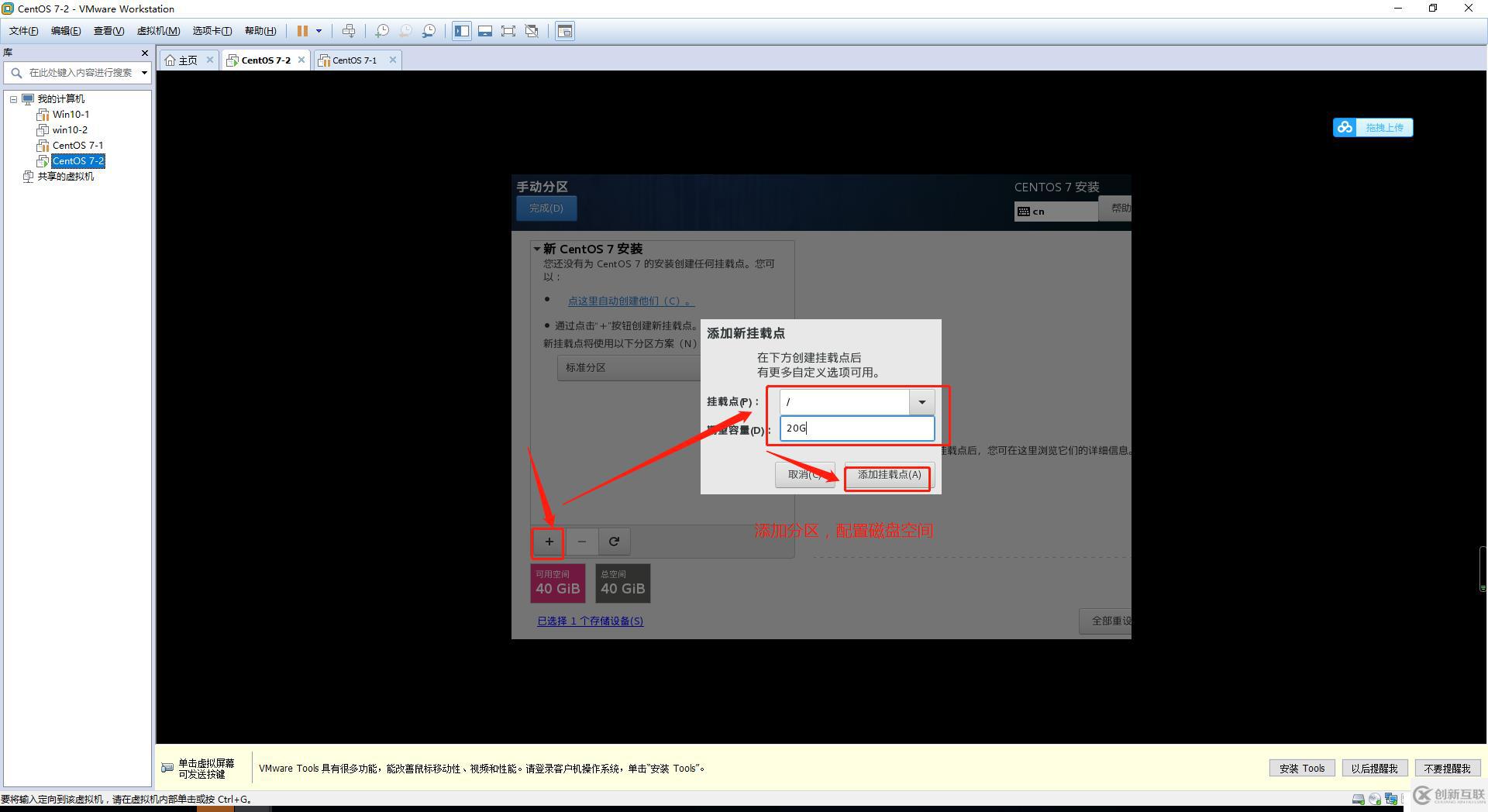Image resolution: width=1488 pixels, height=812 pixels.
Task: Close the CentOS 7-2 tab
Action: click(x=301, y=60)
